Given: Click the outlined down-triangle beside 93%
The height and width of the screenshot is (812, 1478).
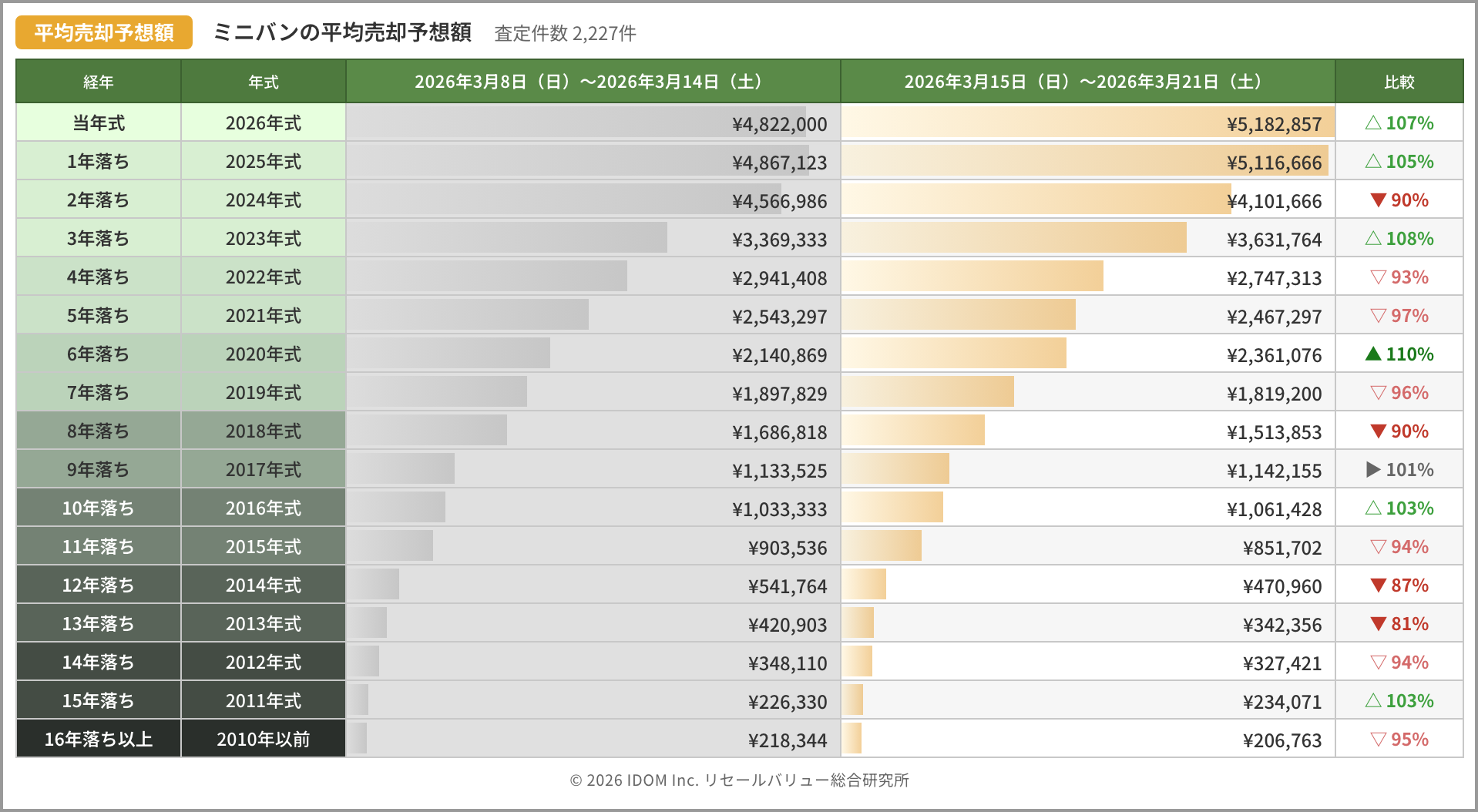Looking at the screenshot, I should click(x=1378, y=277).
